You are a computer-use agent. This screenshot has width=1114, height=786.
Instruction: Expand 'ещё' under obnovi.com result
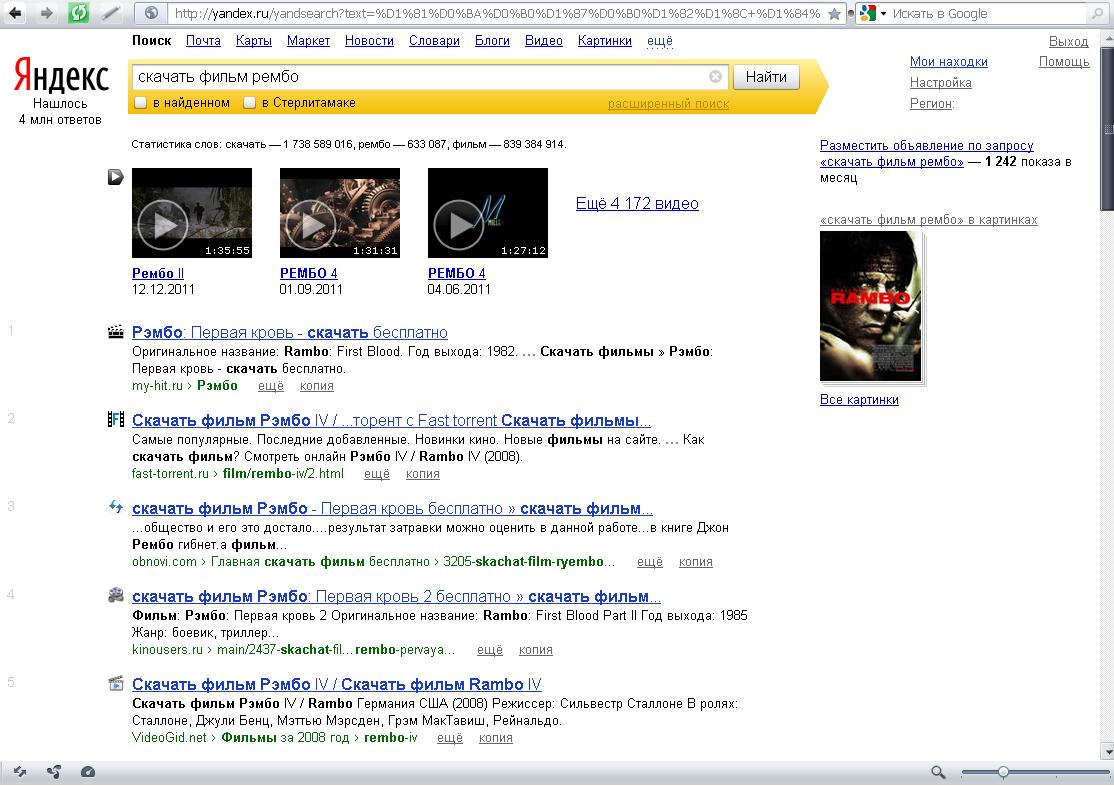pyautogui.click(x=650, y=562)
